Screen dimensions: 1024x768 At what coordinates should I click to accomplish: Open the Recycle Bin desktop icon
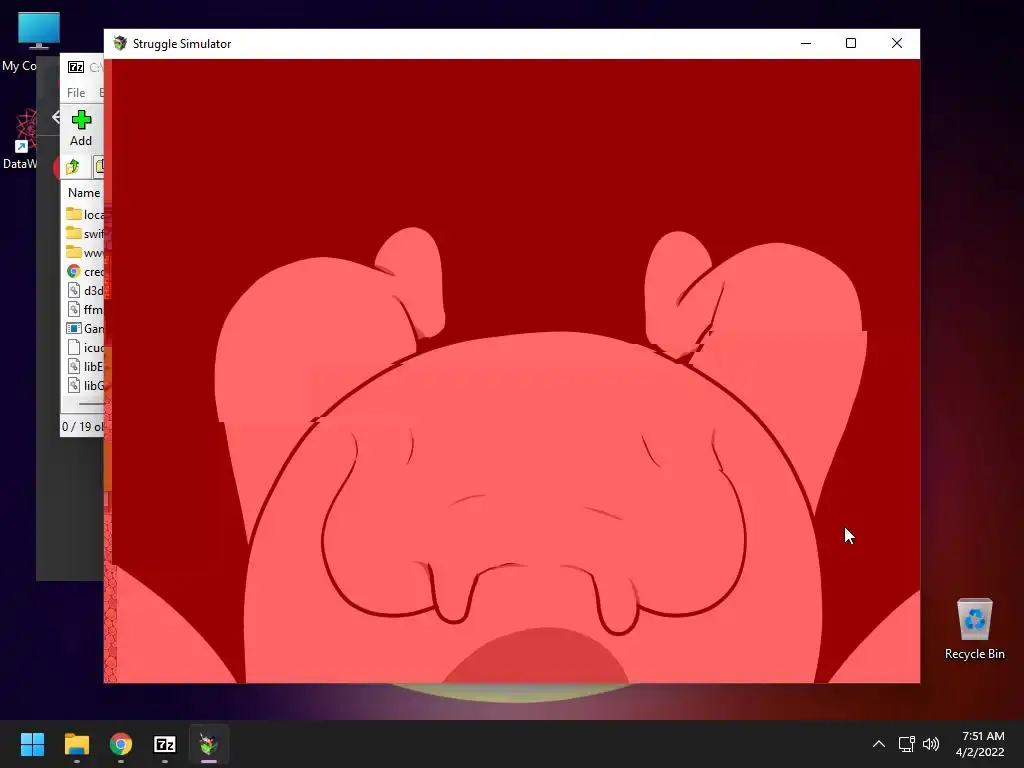coord(974,629)
